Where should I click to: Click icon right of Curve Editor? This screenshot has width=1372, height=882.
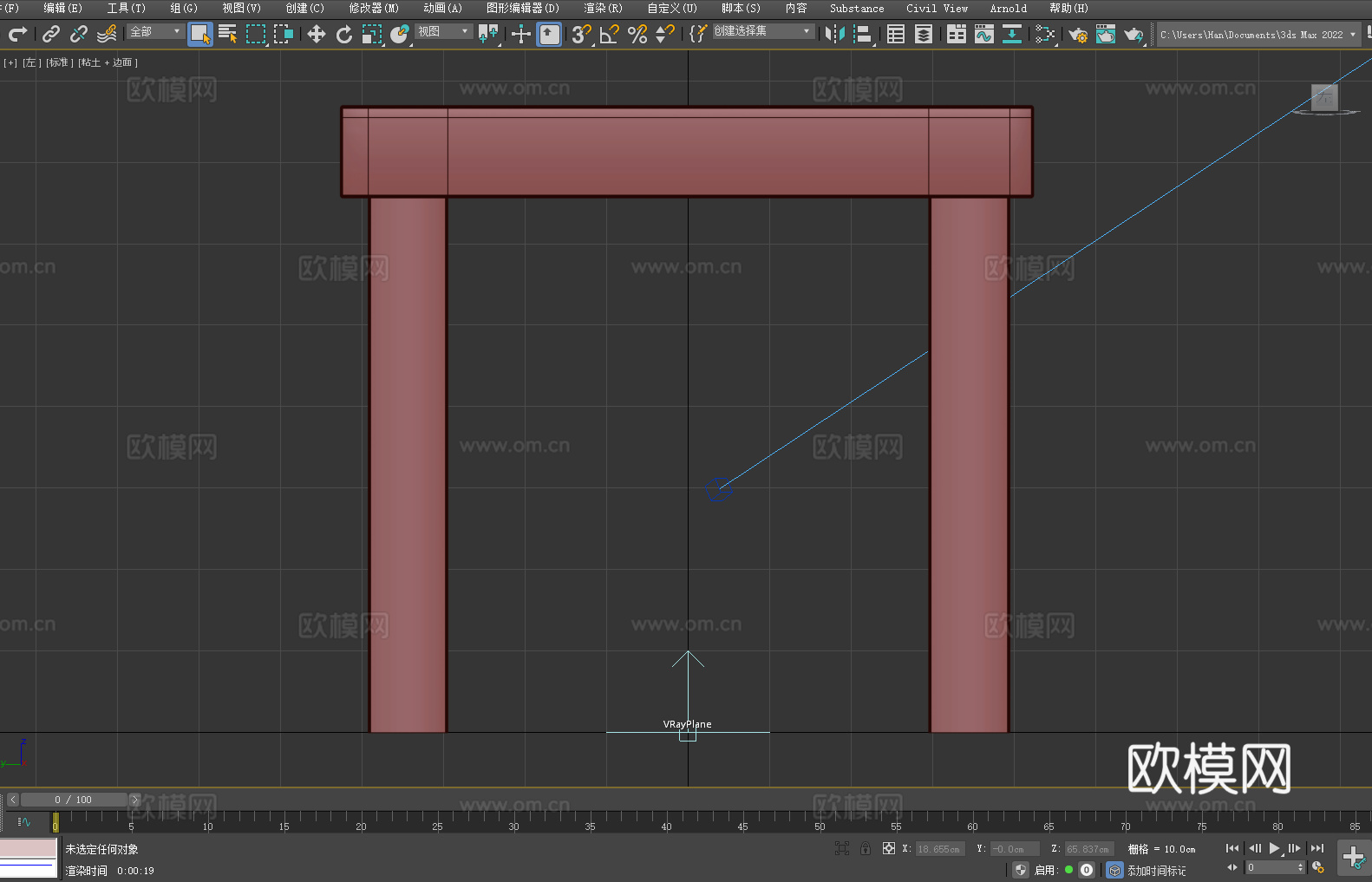tap(1012, 34)
